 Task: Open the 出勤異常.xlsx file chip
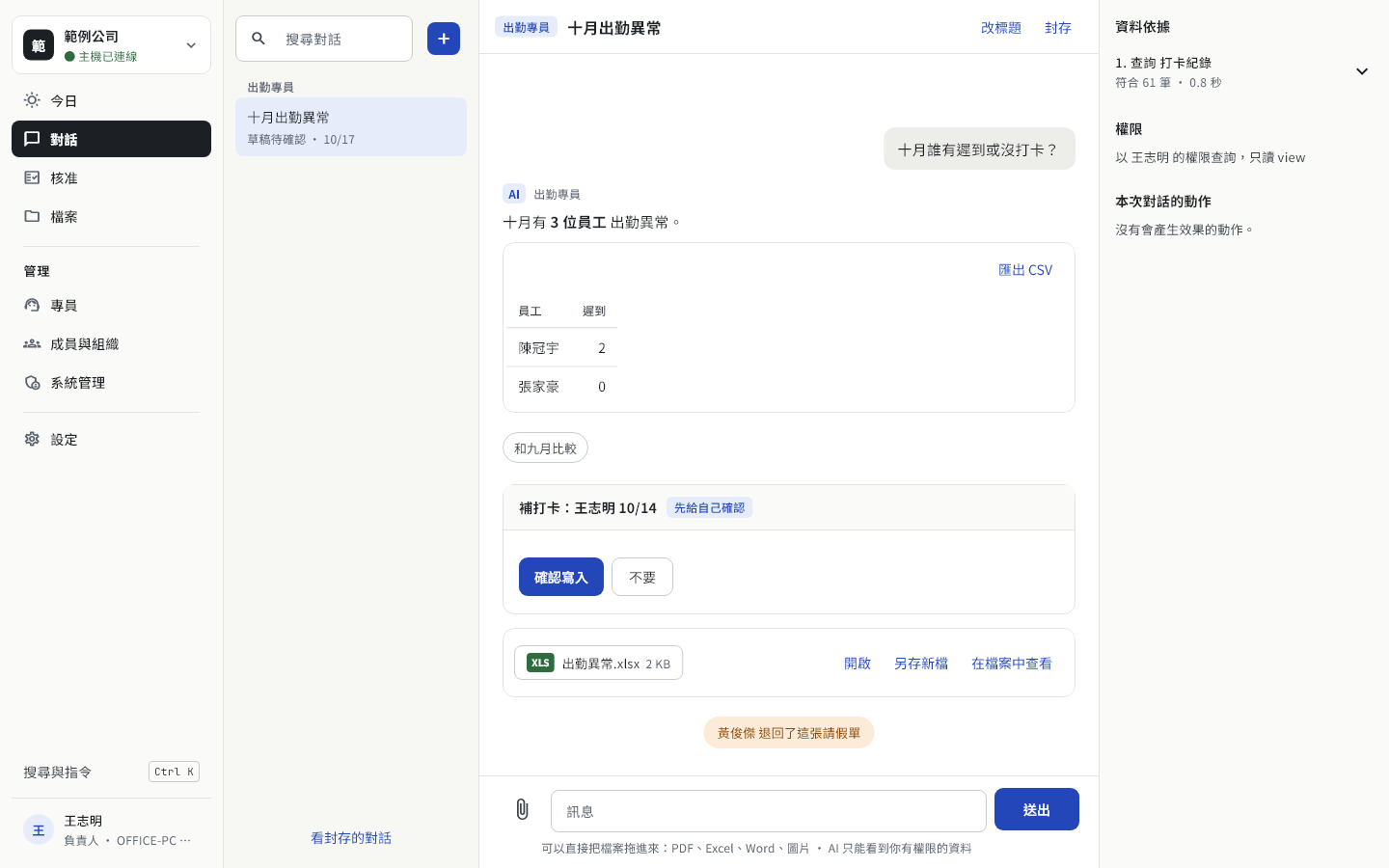pyautogui.click(x=598, y=663)
